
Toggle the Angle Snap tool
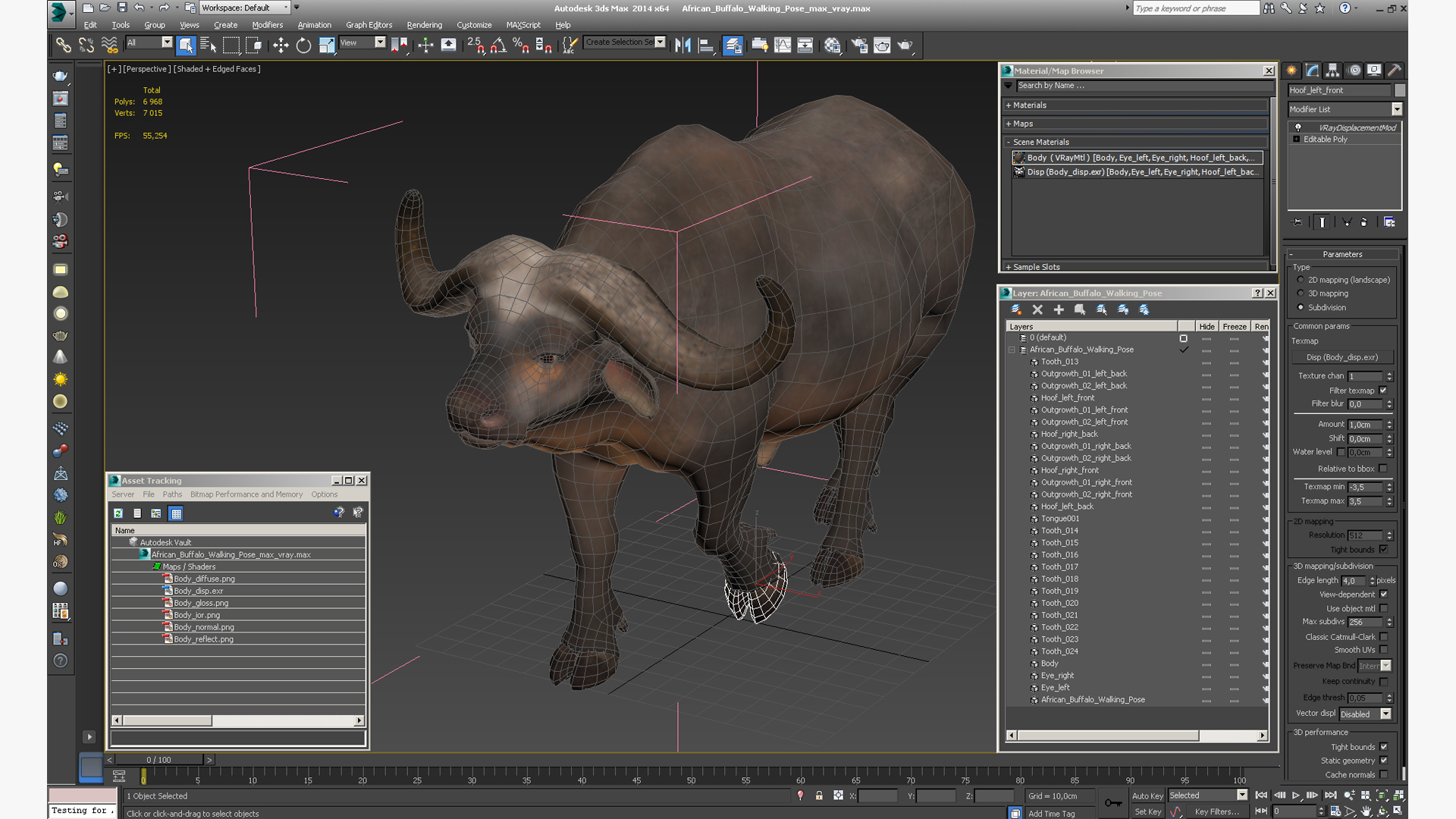[x=498, y=45]
